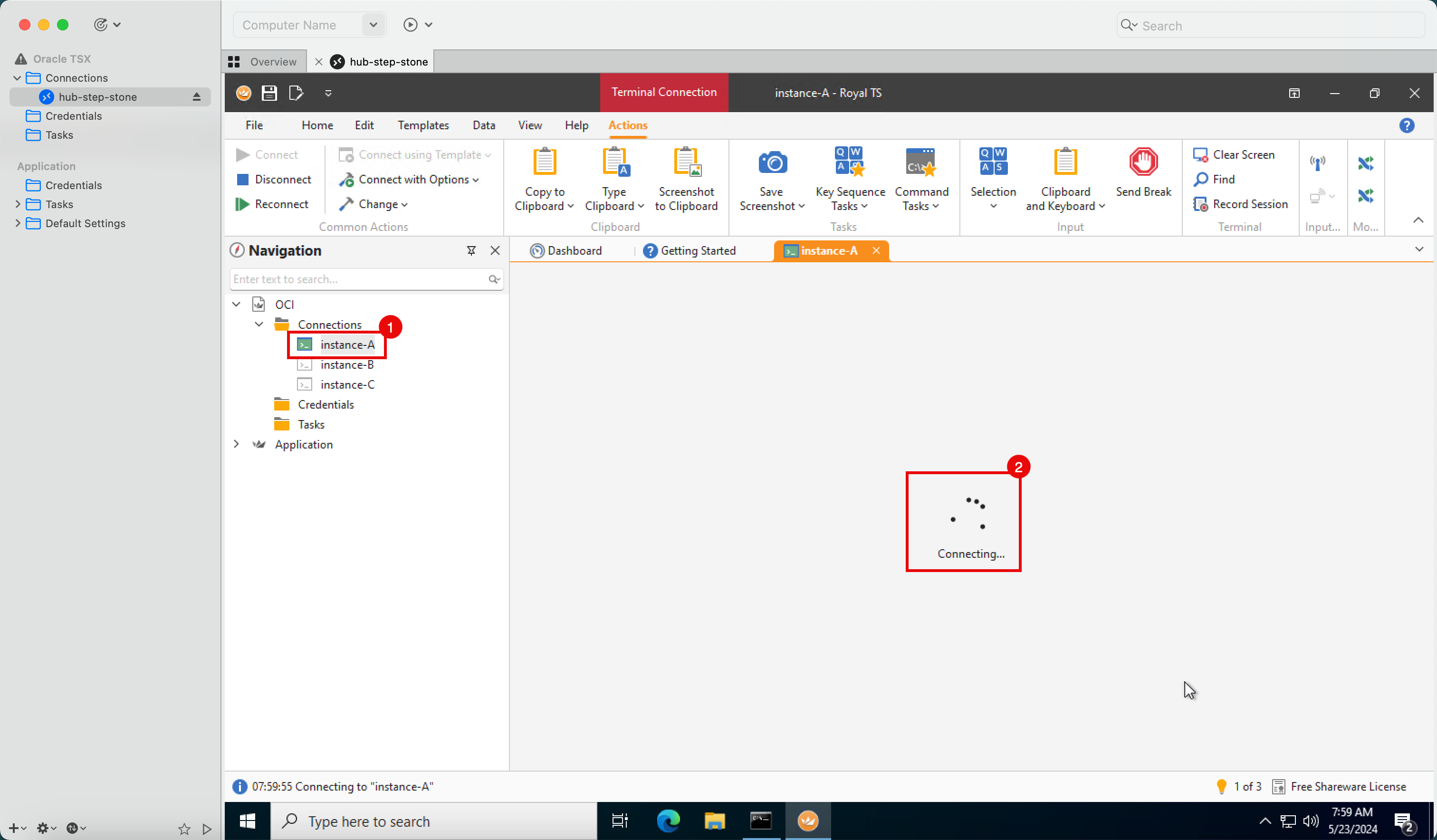Expand the Application section in Navigation
The image size is (1437, 840).
point(235,444)
